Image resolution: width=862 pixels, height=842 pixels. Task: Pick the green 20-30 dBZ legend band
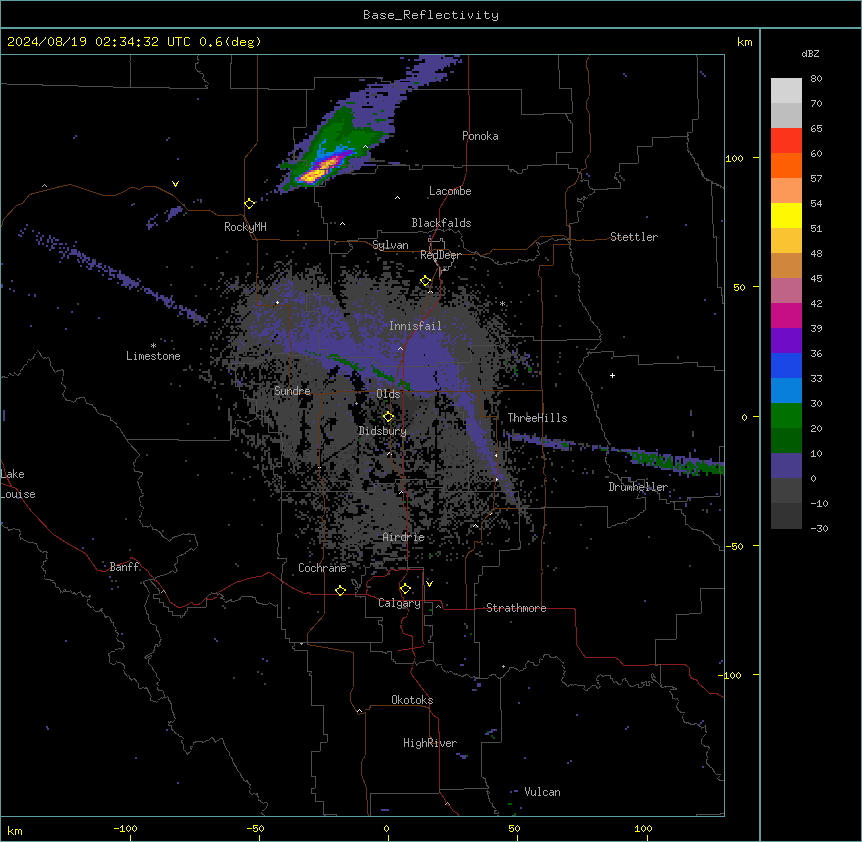(x=786, y=416)
